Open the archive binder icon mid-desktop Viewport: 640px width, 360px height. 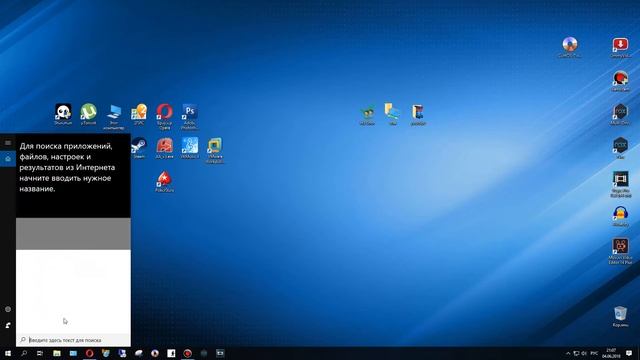(x=418, y=114)
